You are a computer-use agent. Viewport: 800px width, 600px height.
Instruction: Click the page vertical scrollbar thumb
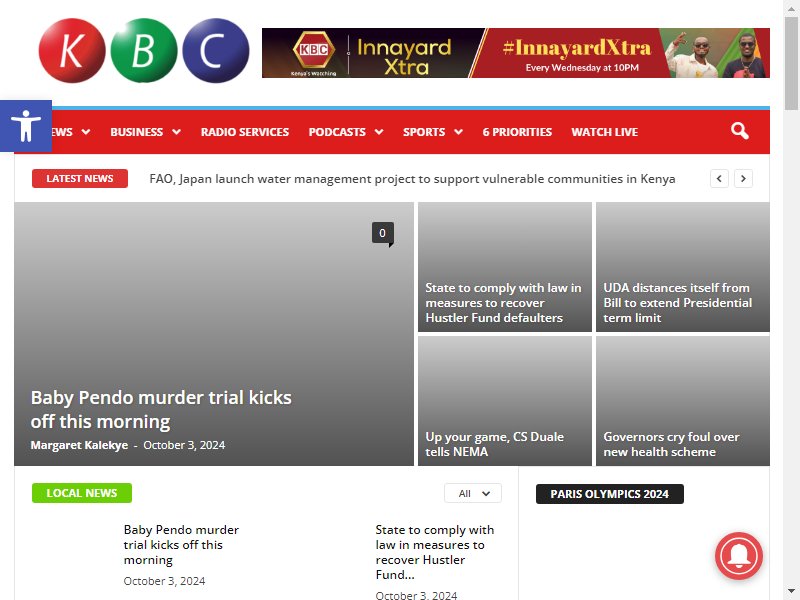791,62
